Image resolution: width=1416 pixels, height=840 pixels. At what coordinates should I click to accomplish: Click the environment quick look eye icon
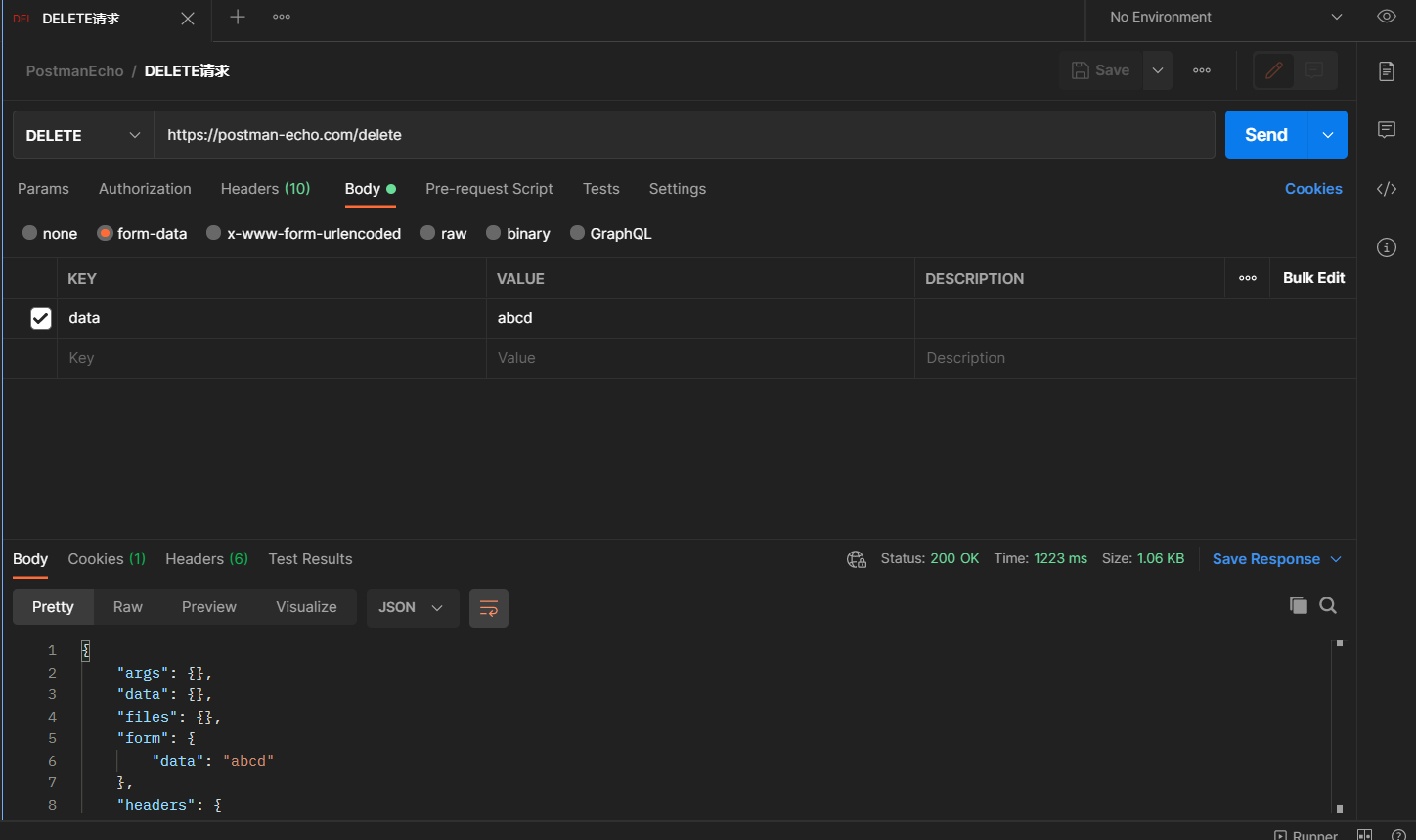pos(1386,17)
